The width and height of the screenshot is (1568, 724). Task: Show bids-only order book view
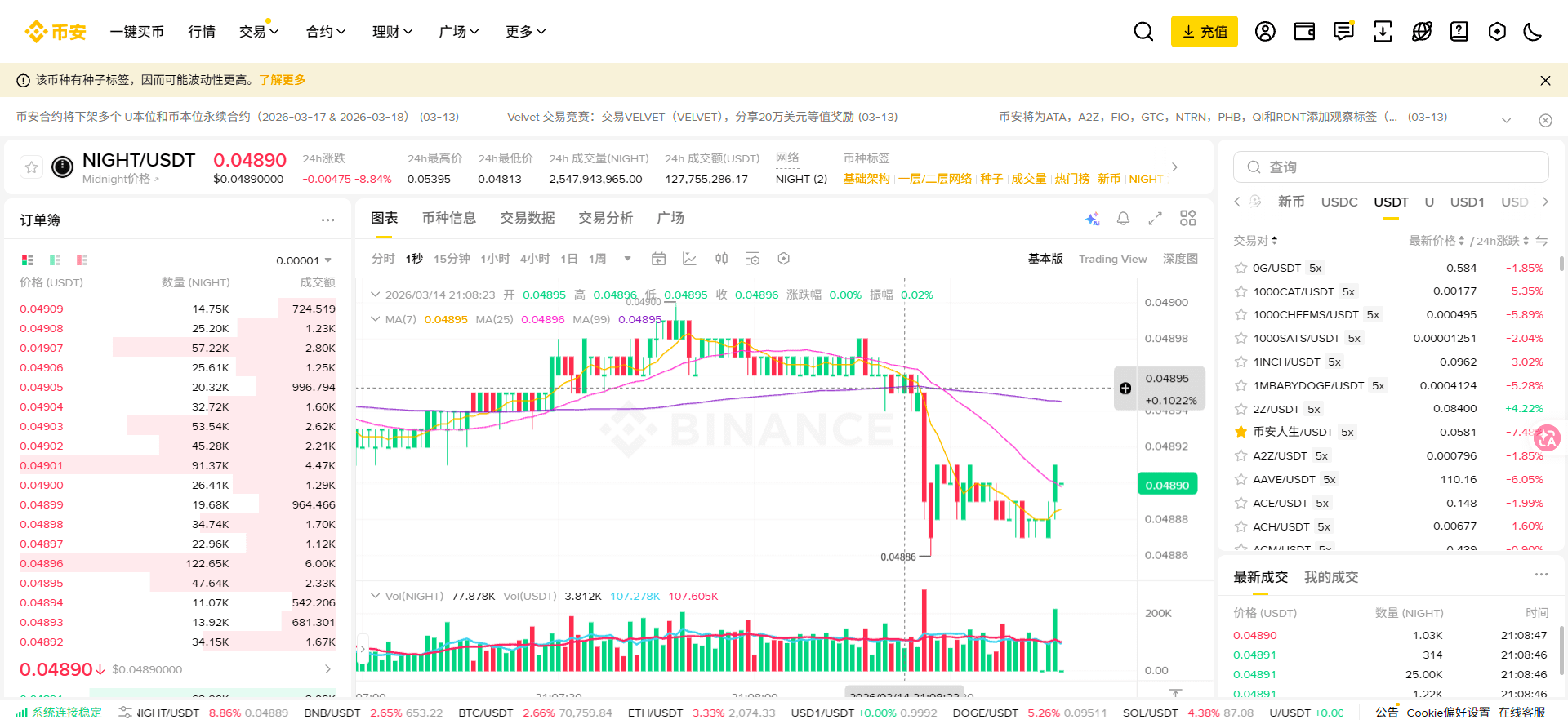(55, 260)
